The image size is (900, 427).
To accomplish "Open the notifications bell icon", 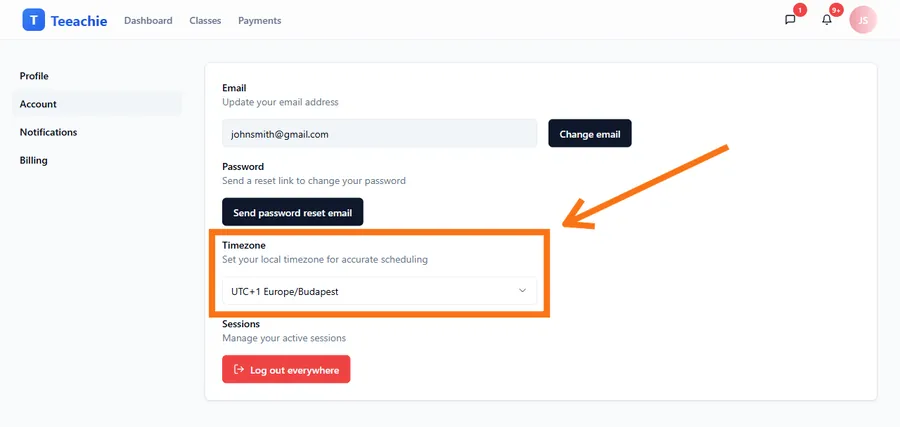I will [827, 20].
